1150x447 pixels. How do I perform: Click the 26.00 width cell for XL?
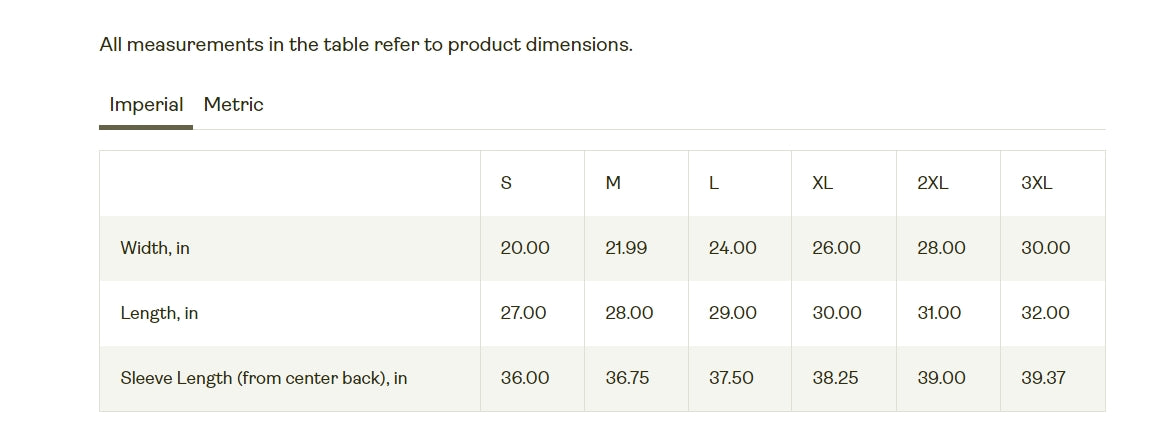[836, 248]
